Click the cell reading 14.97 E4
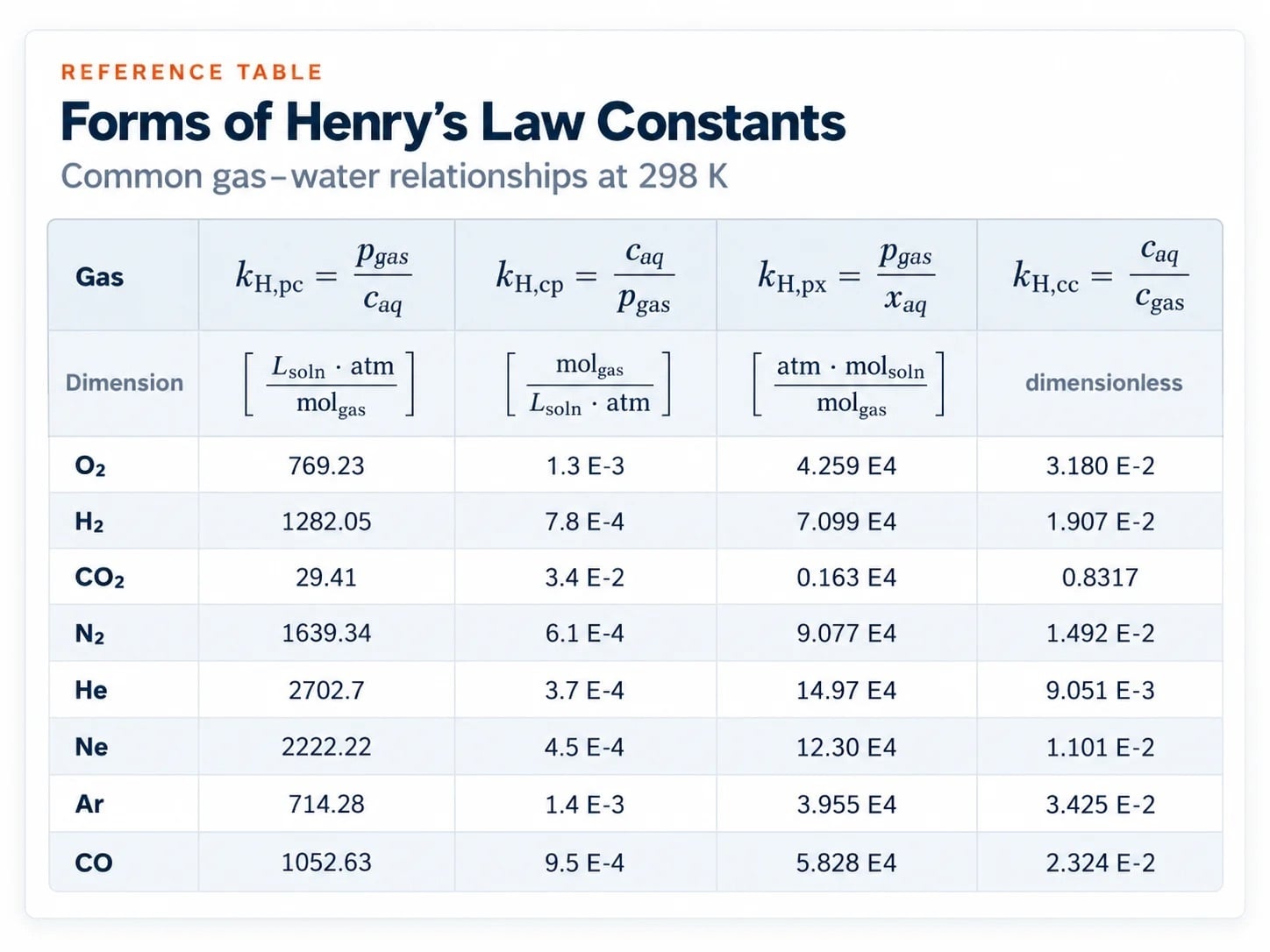 [x=846, y=690]
